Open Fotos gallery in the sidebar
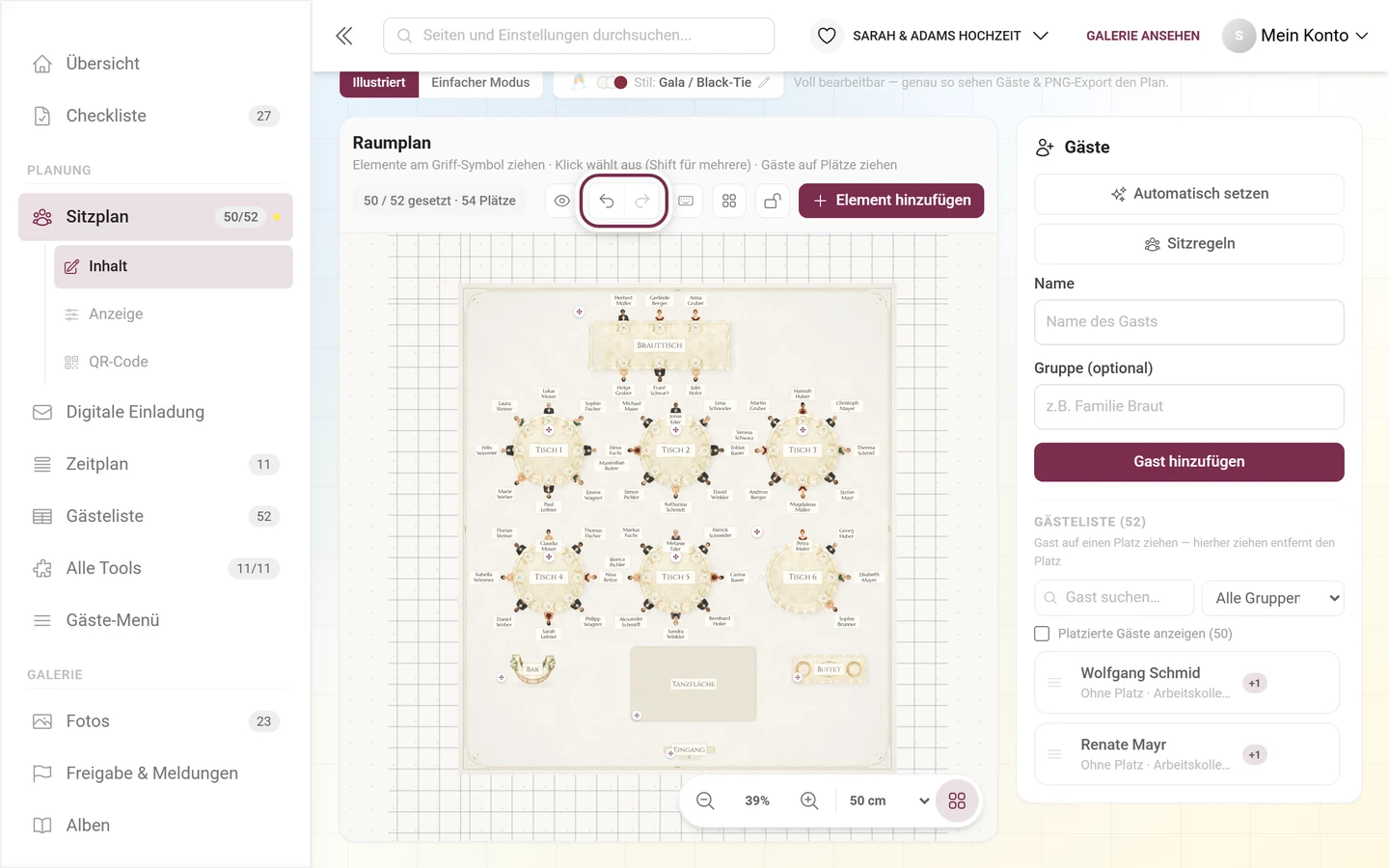Viewport: 1389px width, 868px height. pos(155,721)
